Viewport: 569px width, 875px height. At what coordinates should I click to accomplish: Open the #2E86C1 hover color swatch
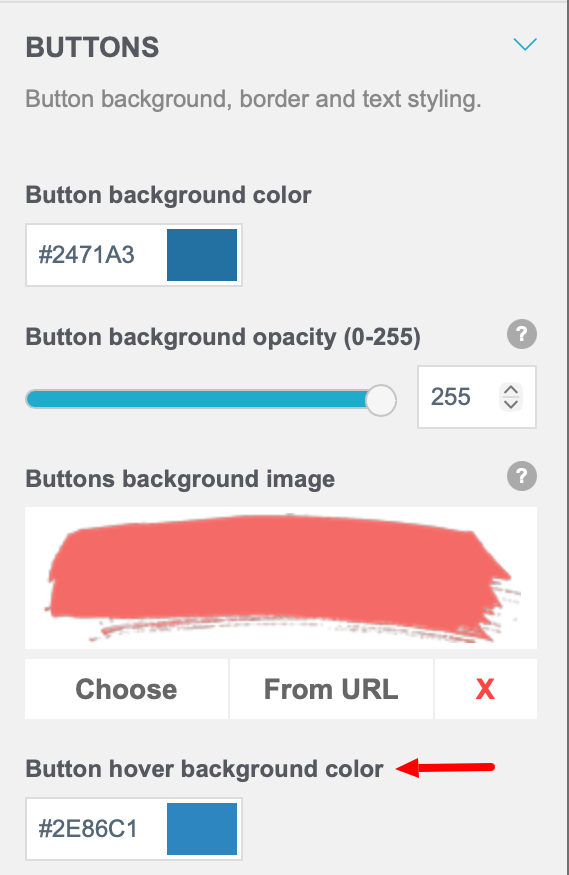[202, 829]
